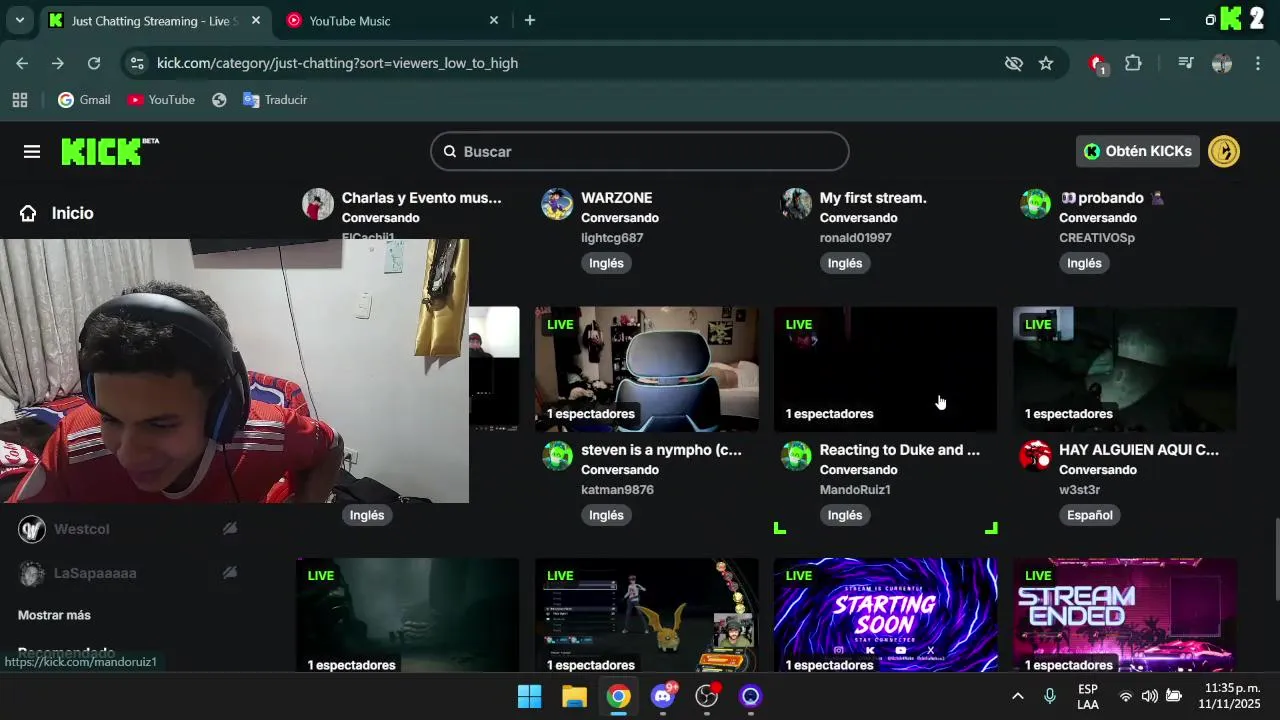1280x720 pixels.
Task: Open Reacting to Duke stream thumbnail
Action: (x=885, y=369)
